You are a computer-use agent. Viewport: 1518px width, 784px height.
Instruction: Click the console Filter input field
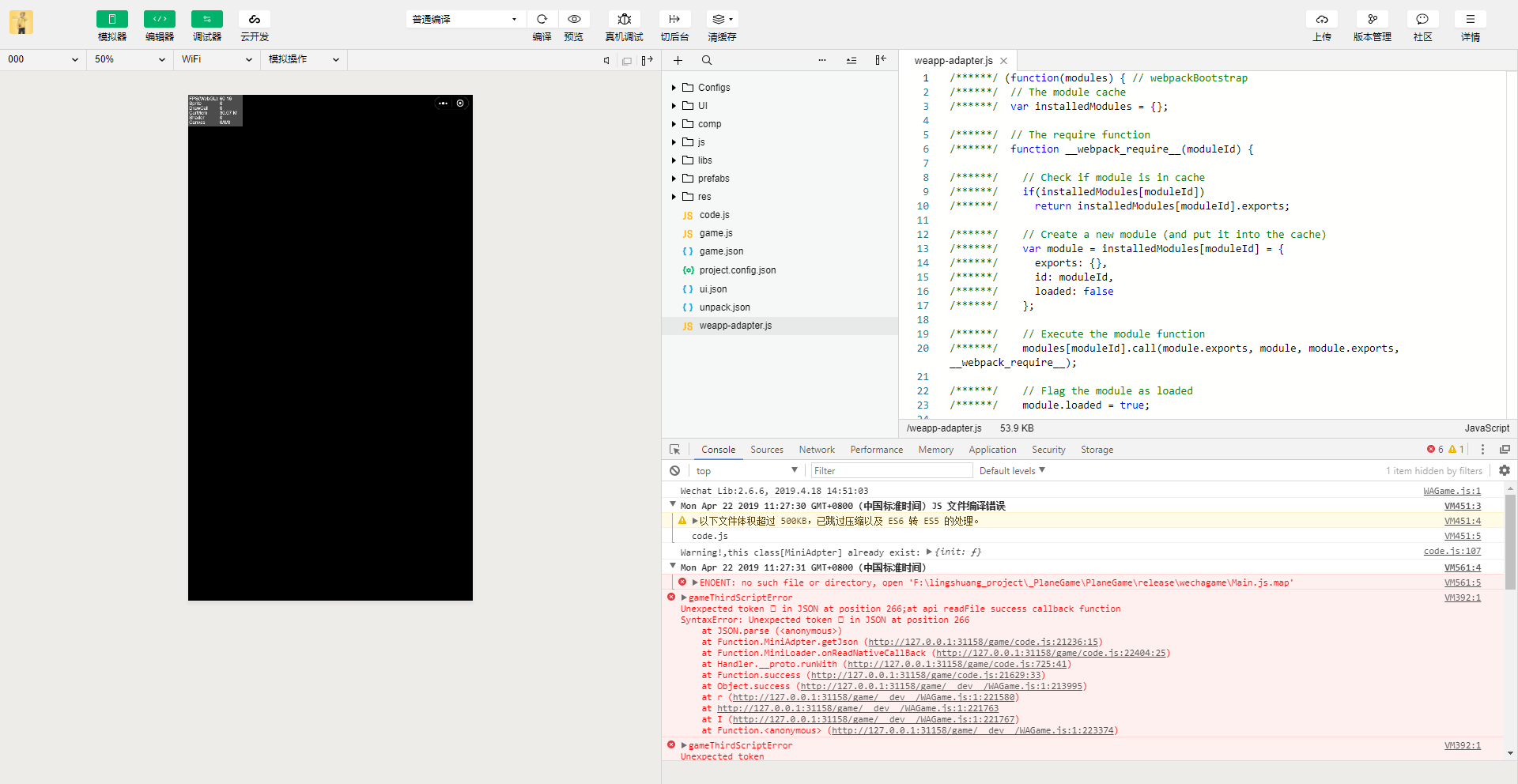click(x=892, y=471)
